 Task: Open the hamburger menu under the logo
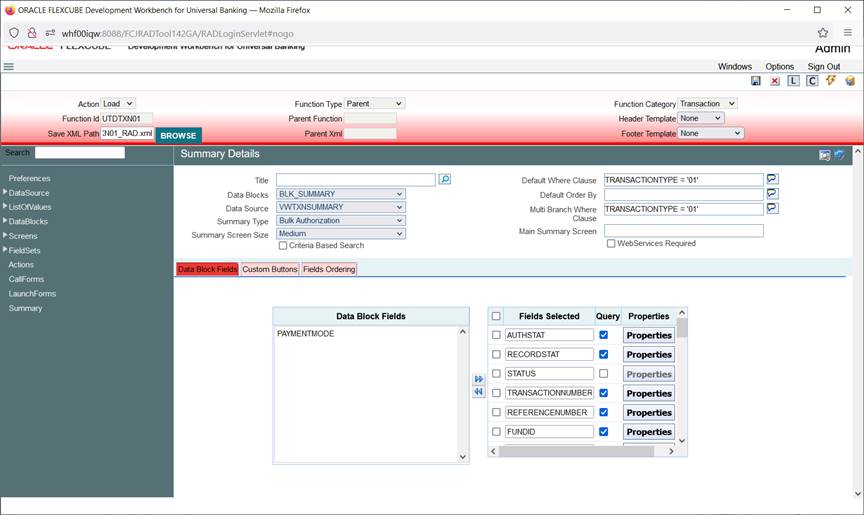(9, 67)
